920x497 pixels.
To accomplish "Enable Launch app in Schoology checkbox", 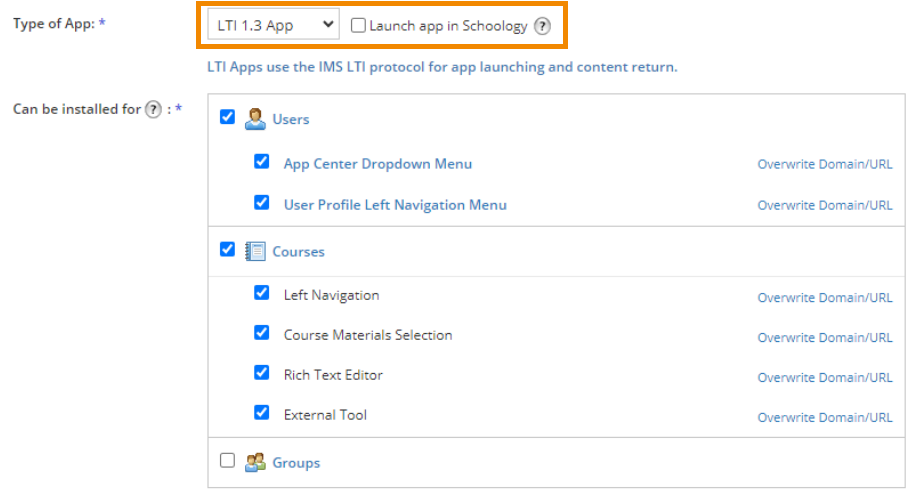I will [358, 26].
